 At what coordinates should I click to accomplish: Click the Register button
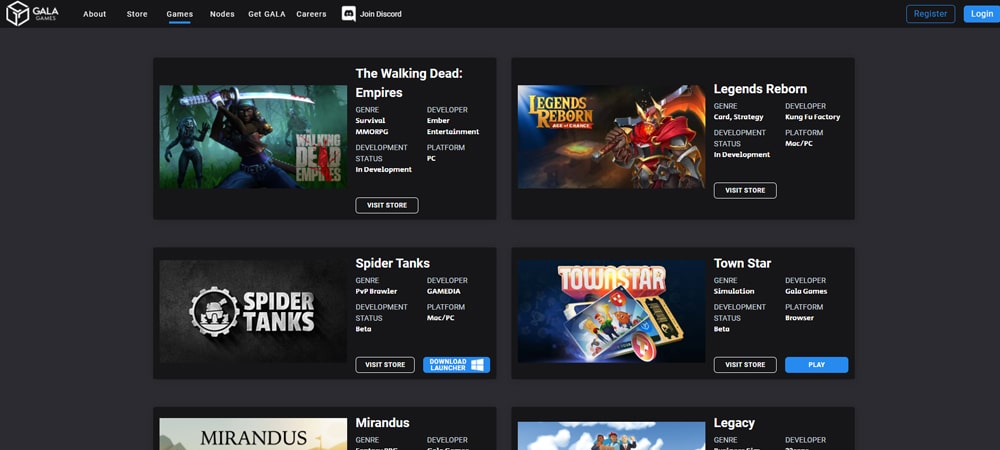(930, 14)
